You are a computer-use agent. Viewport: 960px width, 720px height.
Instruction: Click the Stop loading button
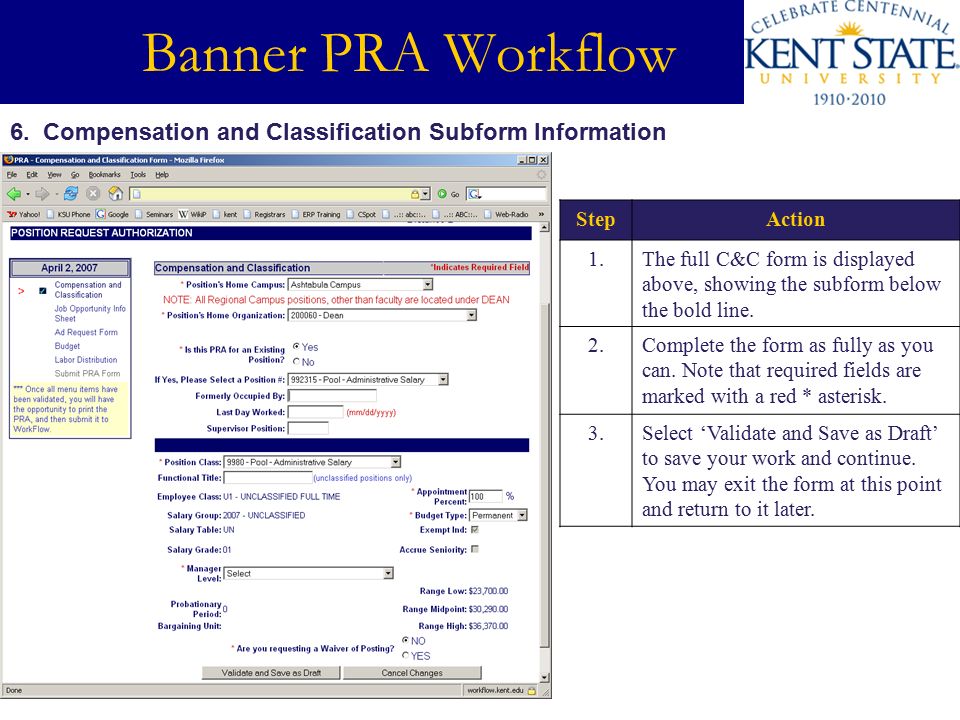[x=93, y=194]
